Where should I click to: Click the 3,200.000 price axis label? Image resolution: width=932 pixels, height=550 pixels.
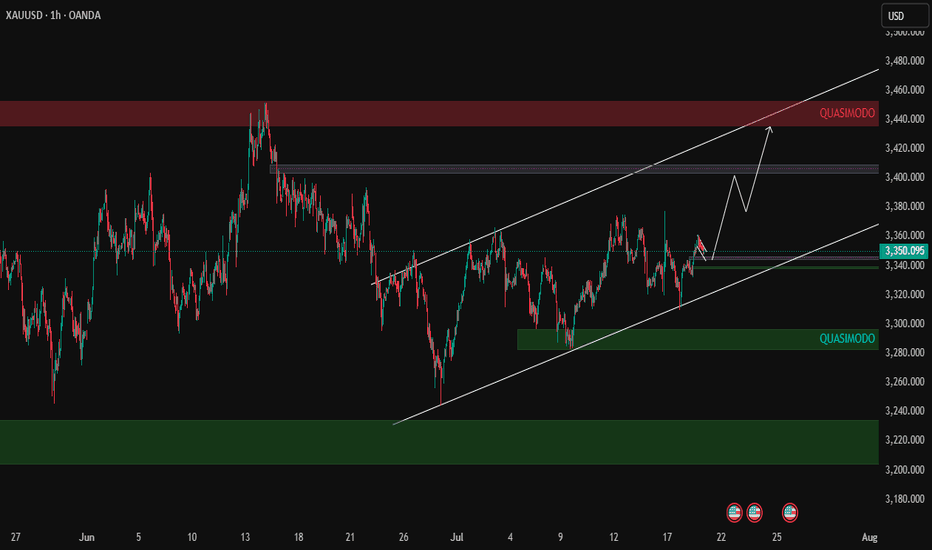905,470
